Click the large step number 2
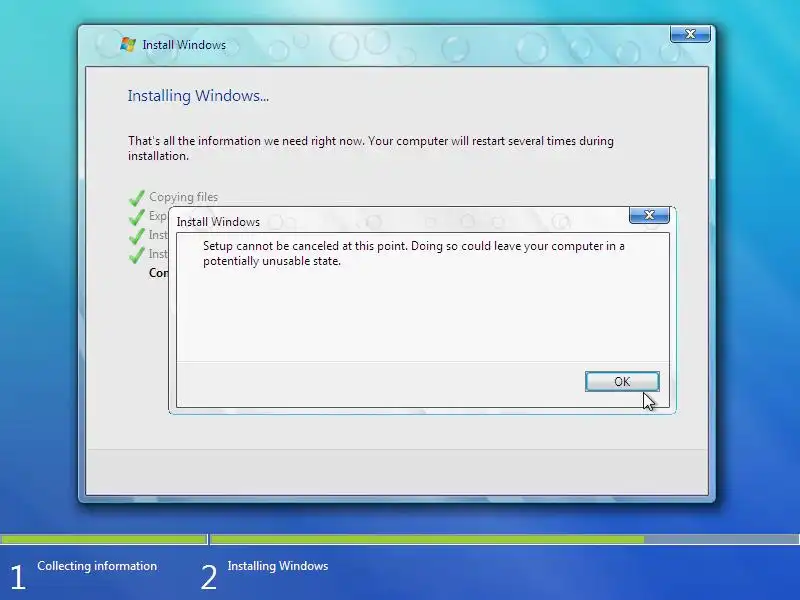This screenshot has width=800, height=600. coord(209,577)
